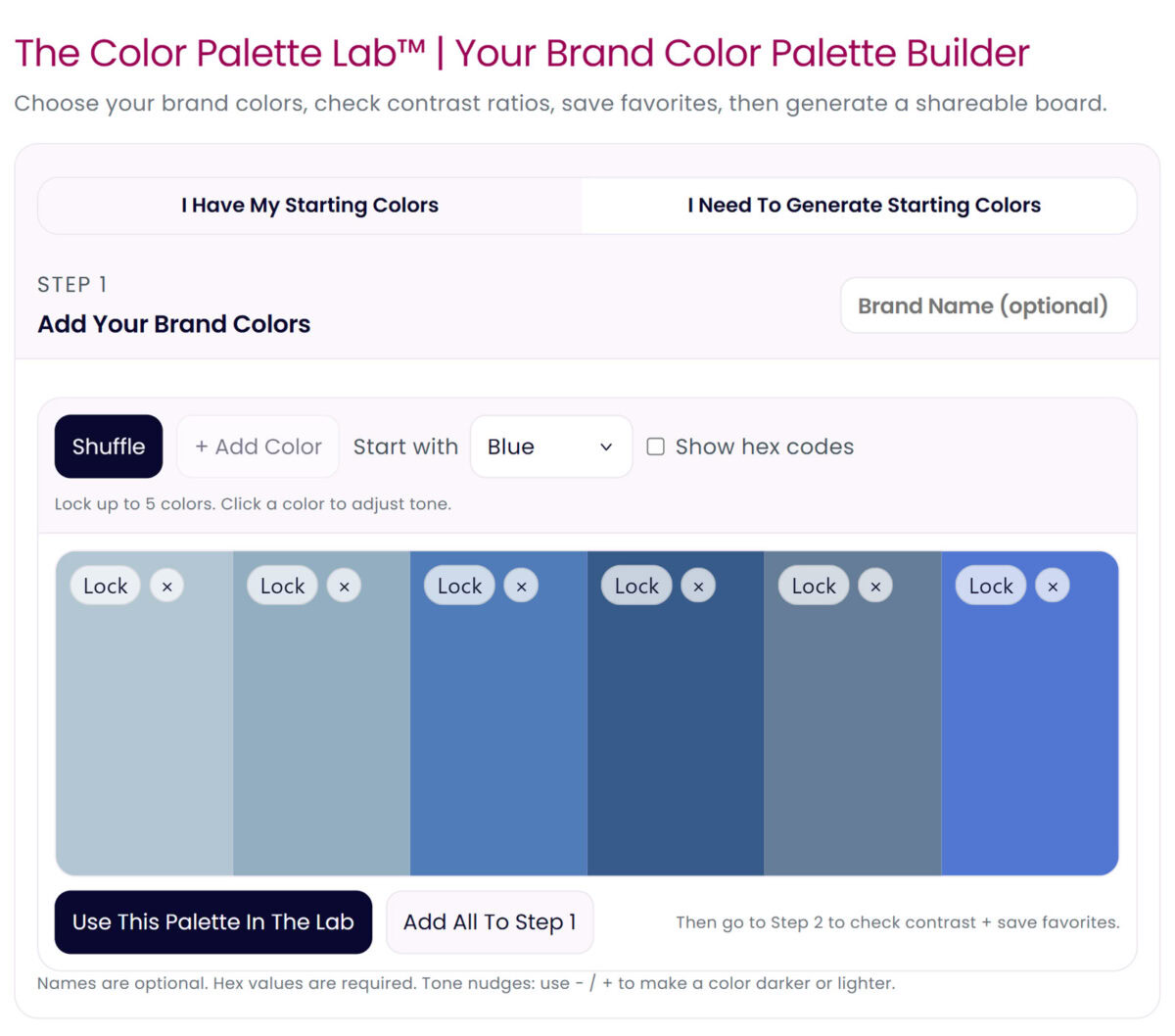
Task: Open the Start with color dropdown
Action: (550, 447)
